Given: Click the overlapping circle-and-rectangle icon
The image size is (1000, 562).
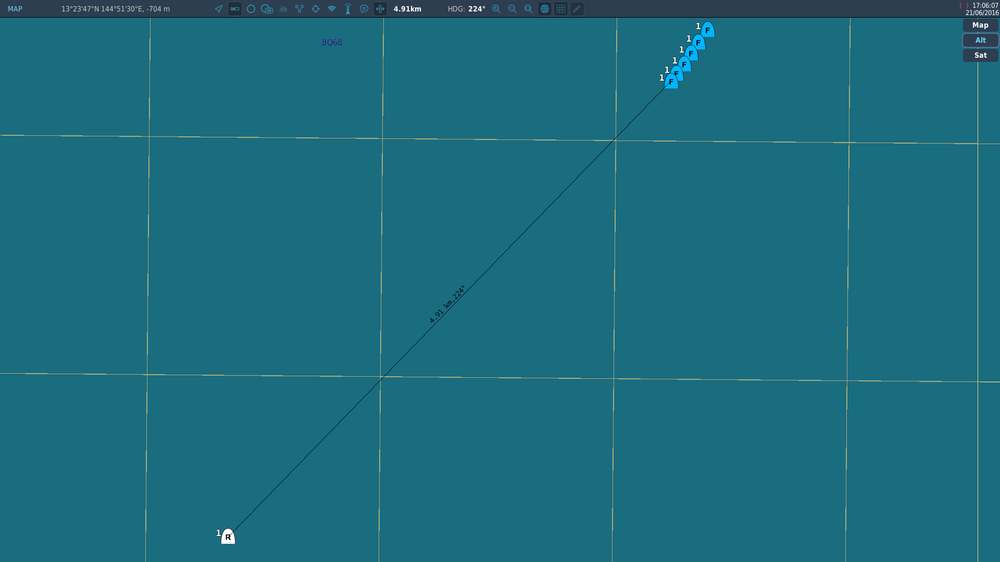Looking at the screenshot, I should coord(267,9).
